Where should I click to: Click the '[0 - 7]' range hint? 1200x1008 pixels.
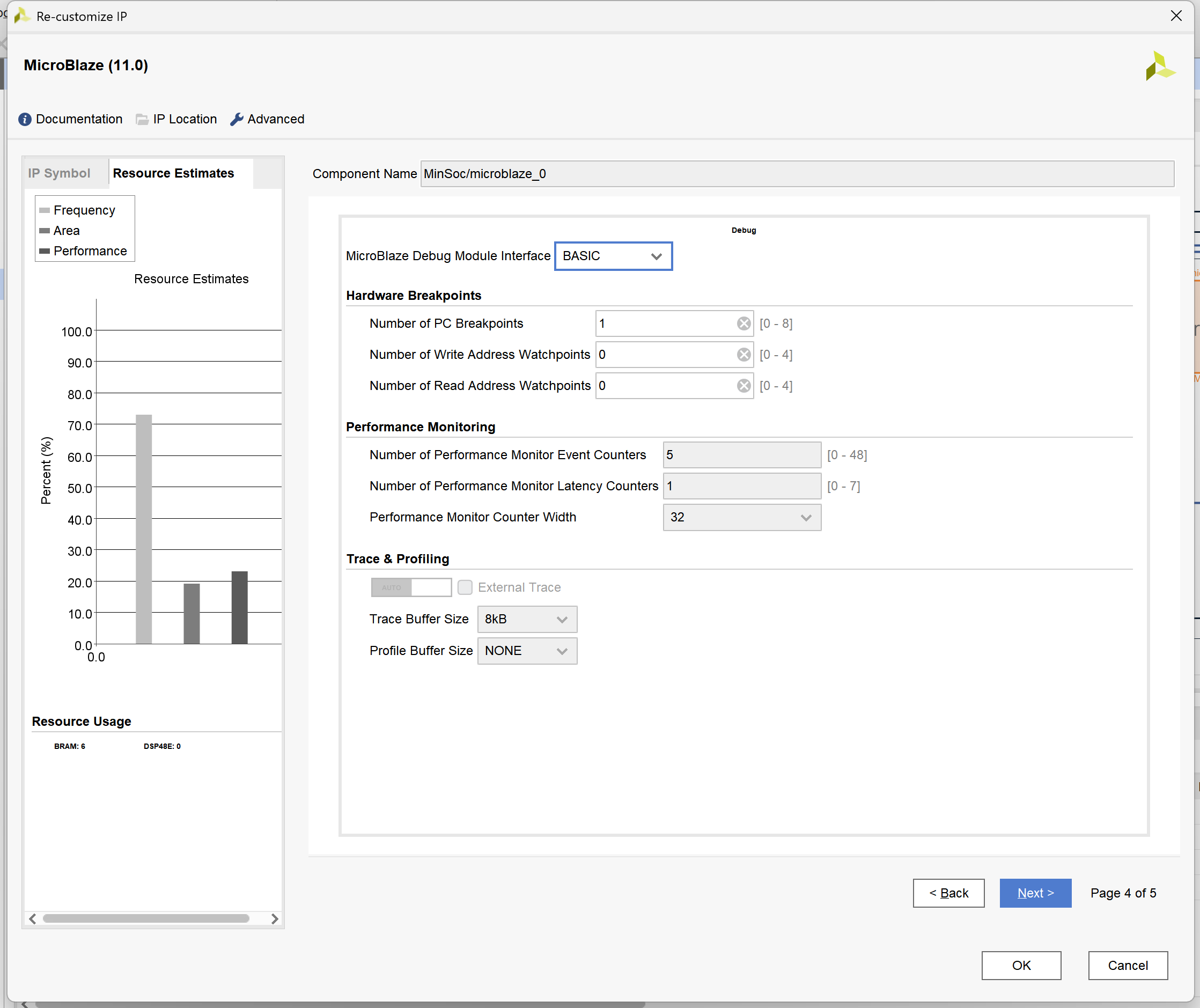(x=843, y=486)
